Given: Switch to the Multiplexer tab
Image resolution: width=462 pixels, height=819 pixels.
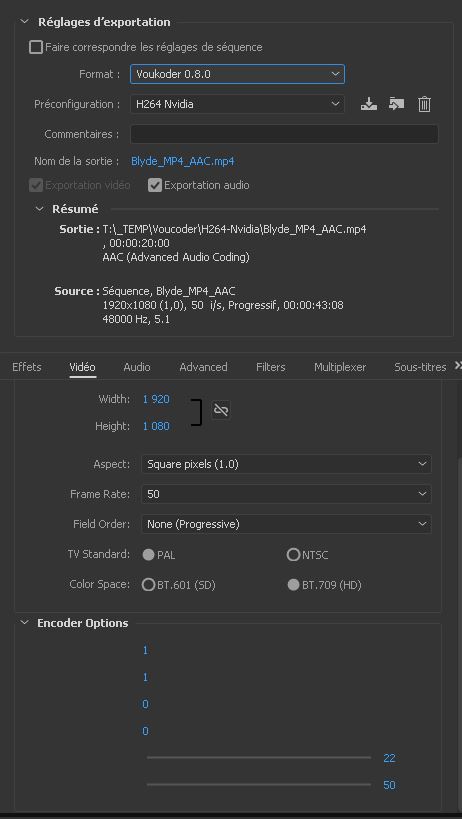Looking at the screenshot, I should (340, 367).
